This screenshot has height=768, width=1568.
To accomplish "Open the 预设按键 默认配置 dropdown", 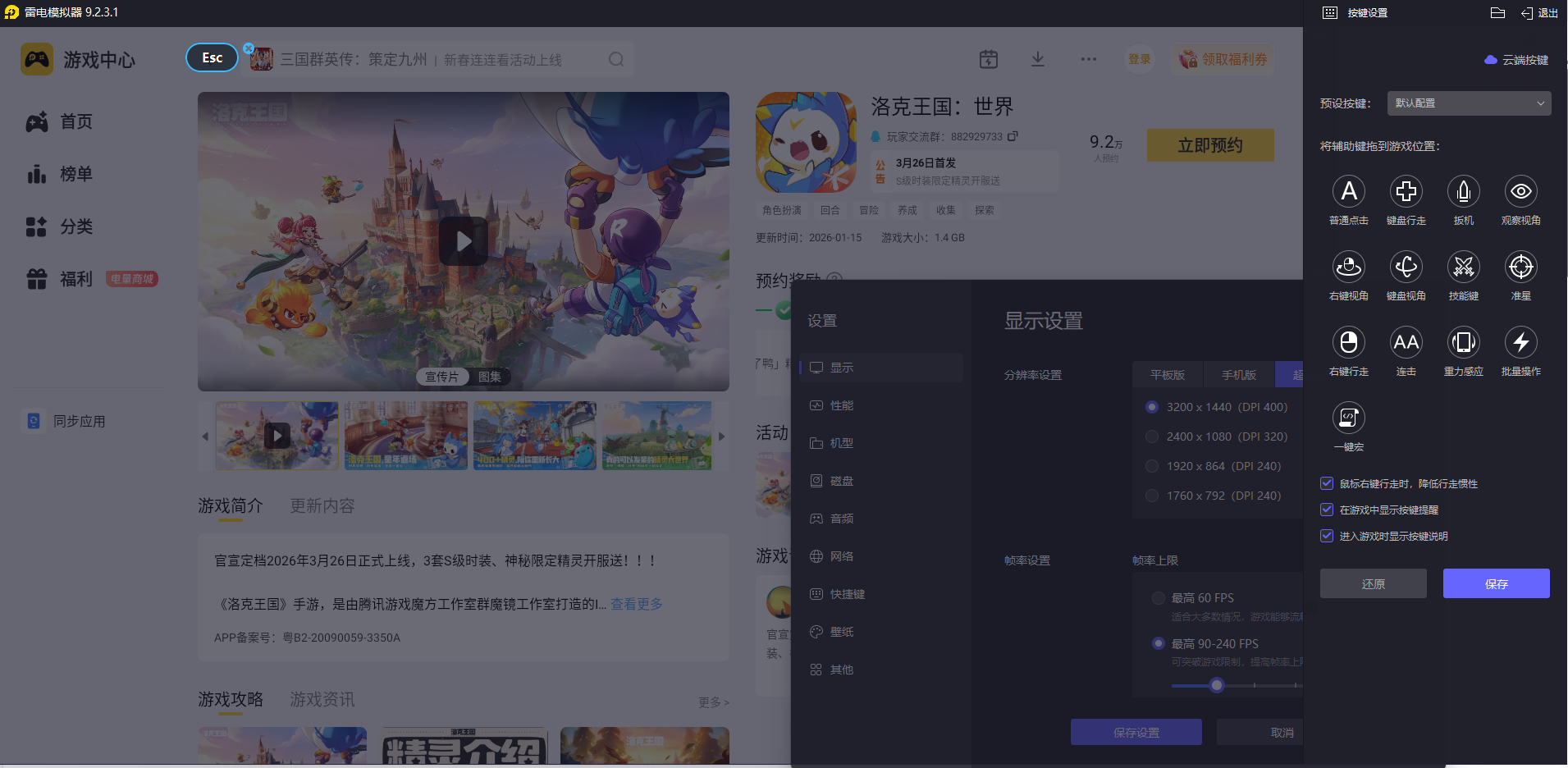I will point(1470,103).
